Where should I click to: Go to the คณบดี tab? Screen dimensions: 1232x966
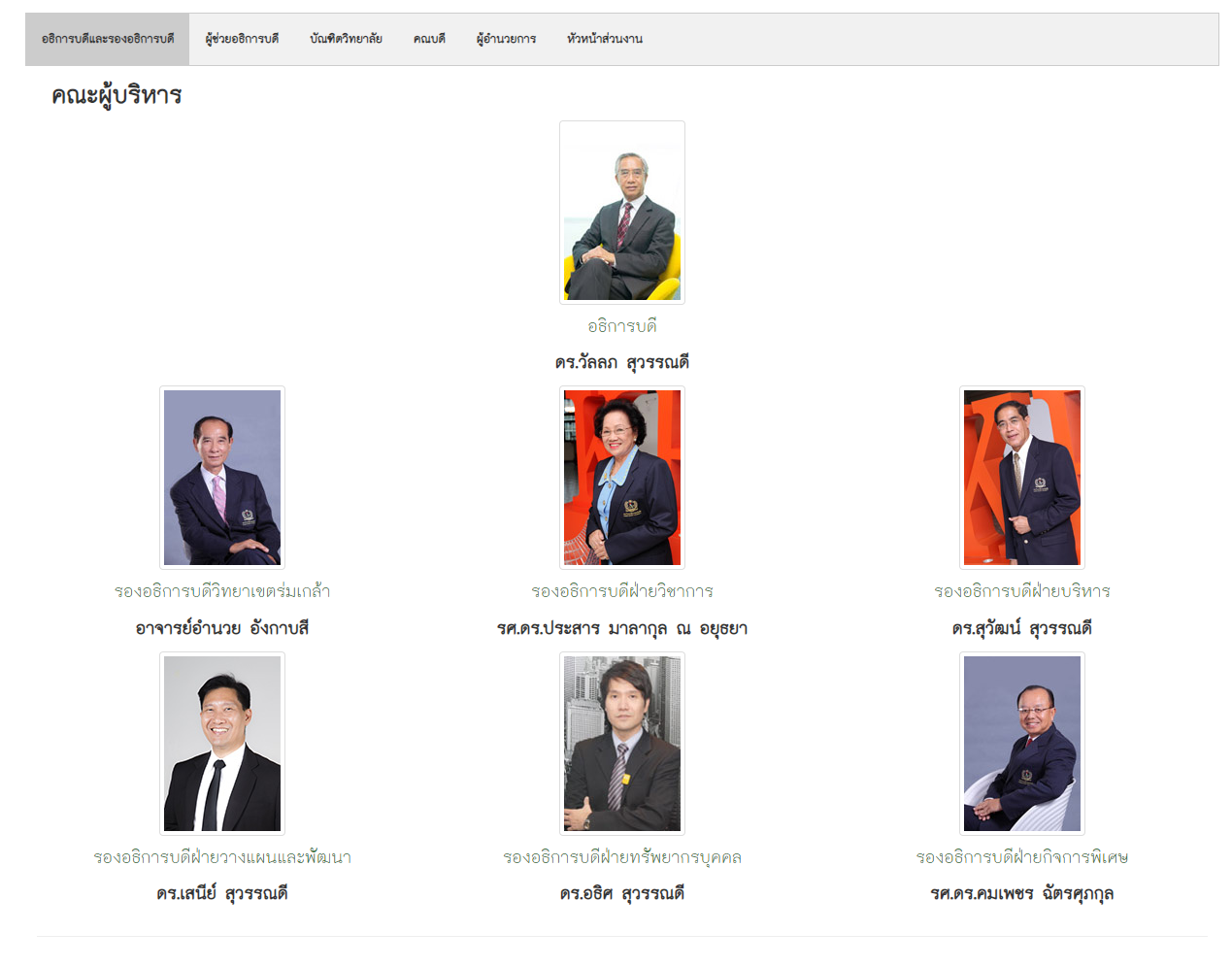pos(429,39)
